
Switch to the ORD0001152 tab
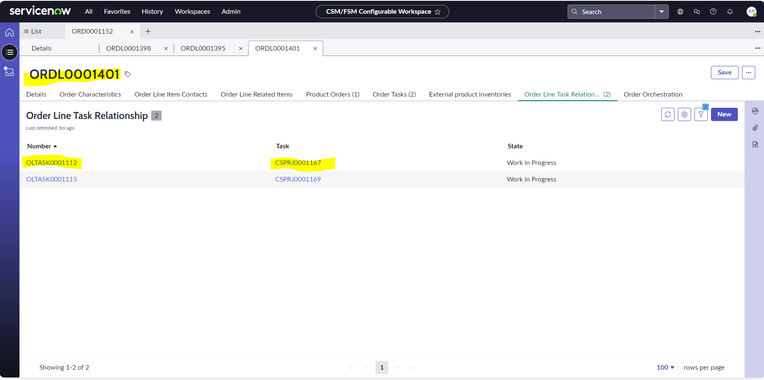(x=93, y=31)
